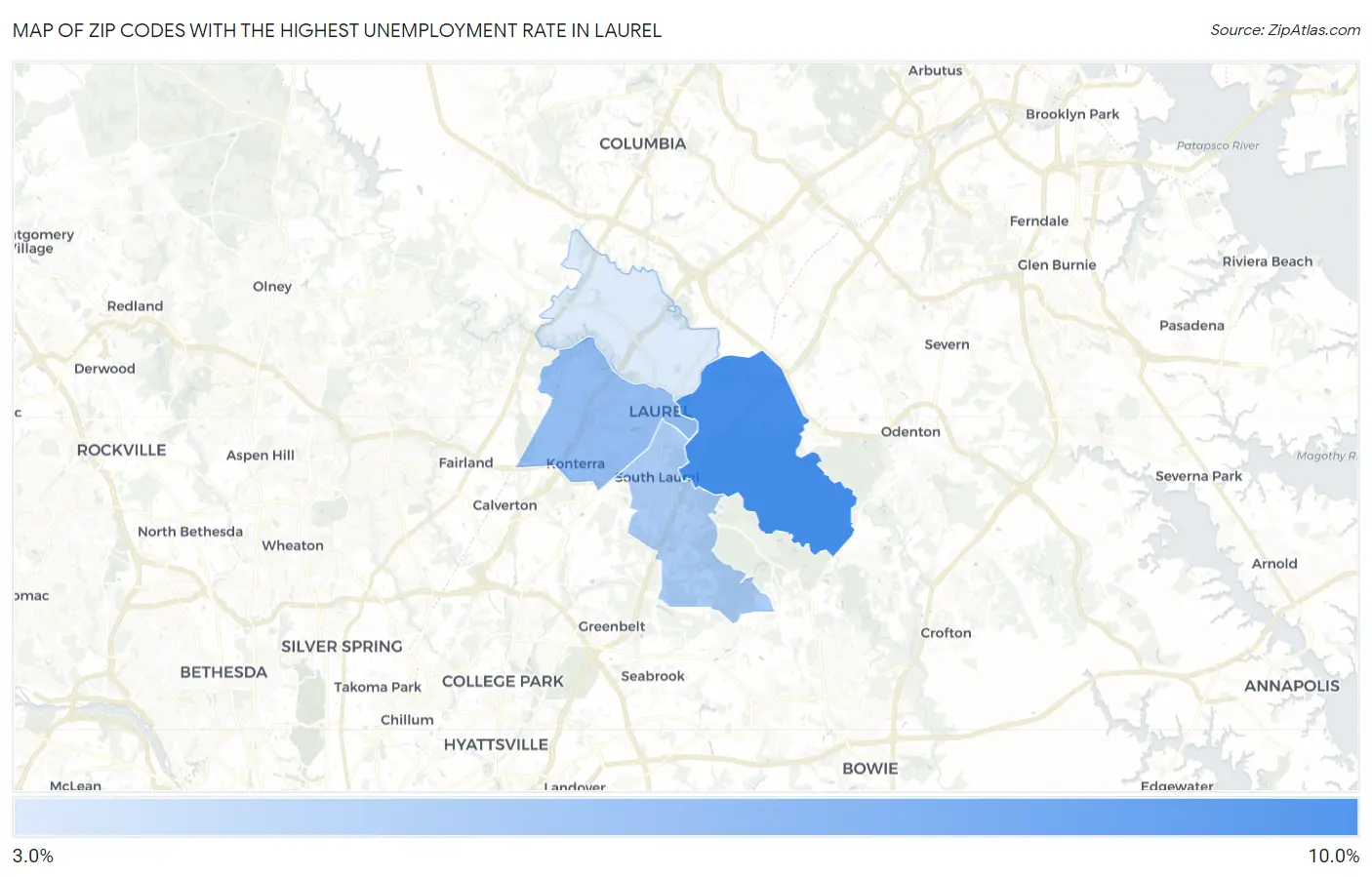
Task: Click the Chillum map label
Action: (407, 719)
